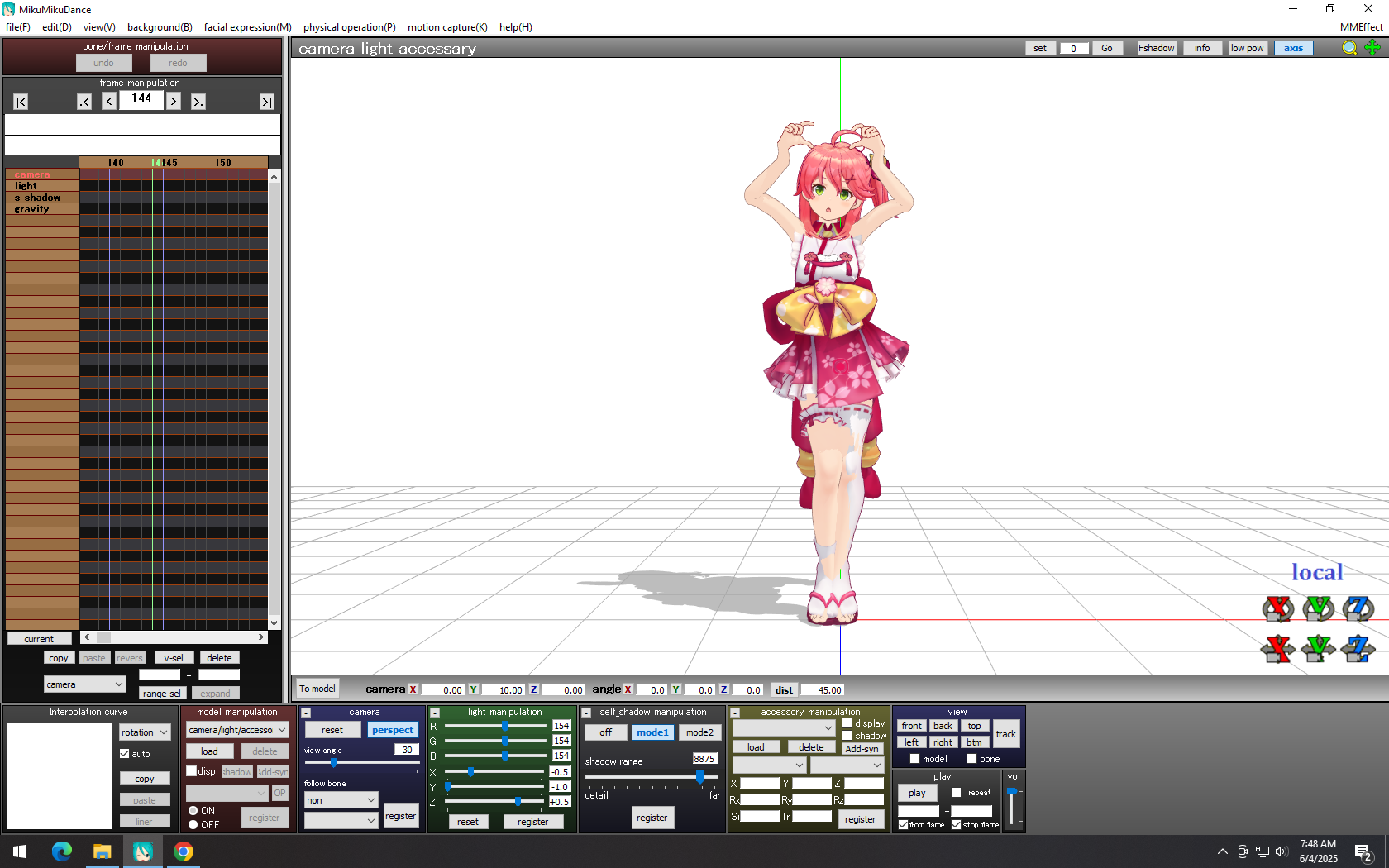Open the follow bone 'non' dropdown

(x=341, y=800)
